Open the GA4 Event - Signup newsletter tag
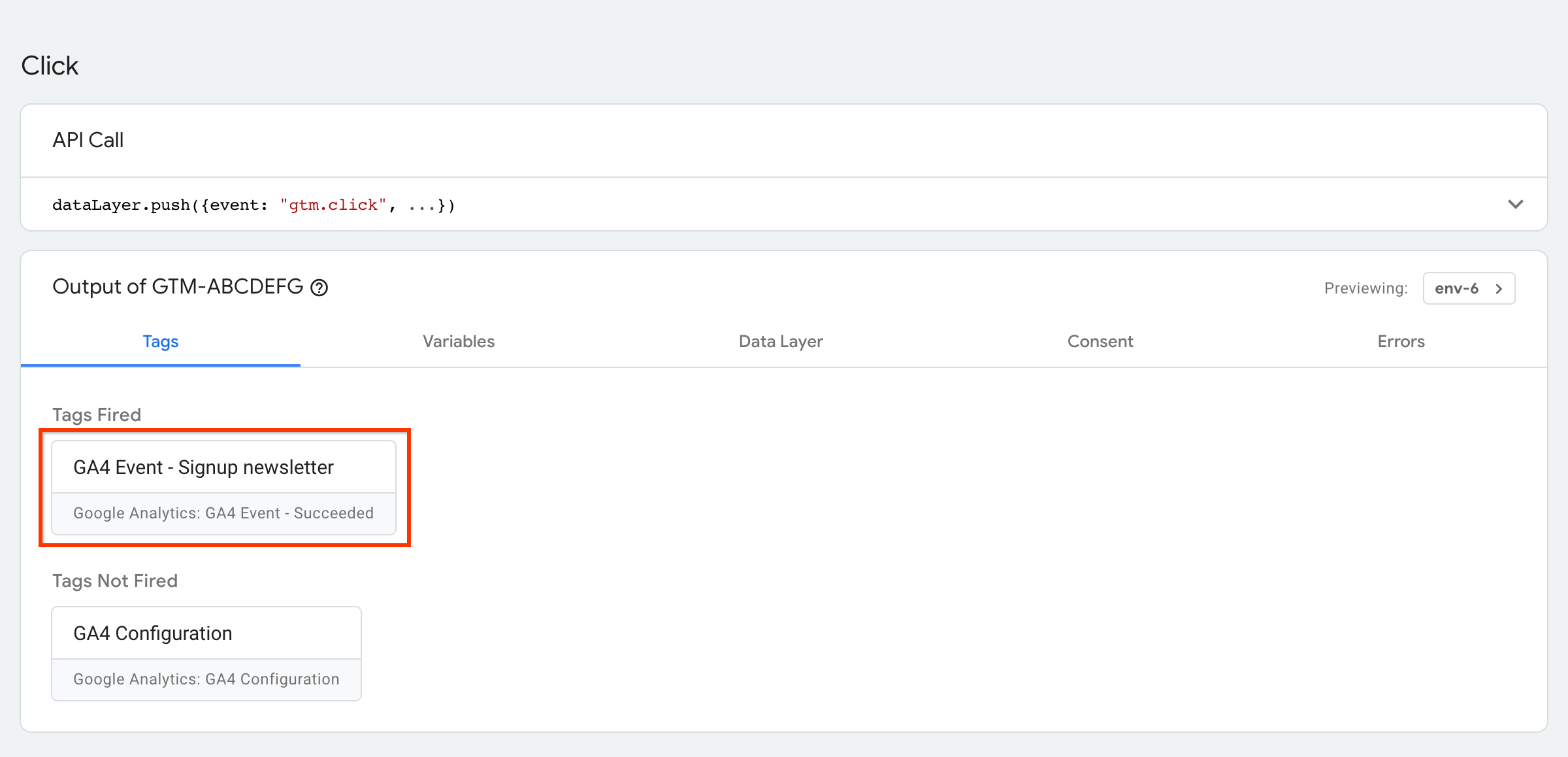Screen dimensions: 1568x757 click(x=223, y=488)
